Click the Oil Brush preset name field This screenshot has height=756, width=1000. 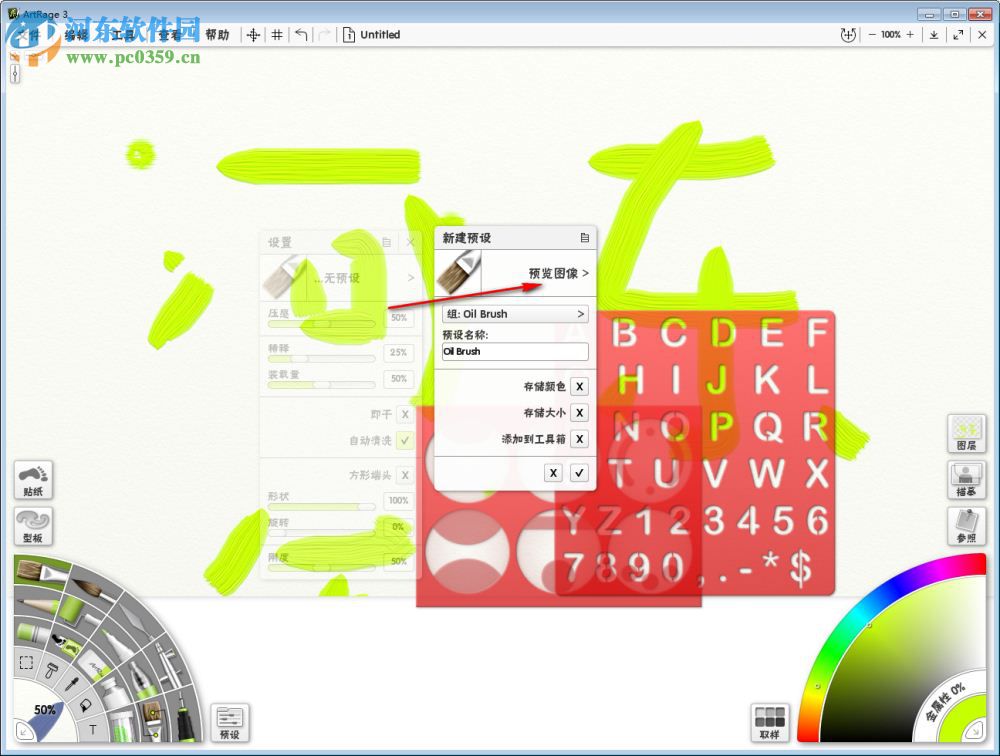(x=513, y=352)
